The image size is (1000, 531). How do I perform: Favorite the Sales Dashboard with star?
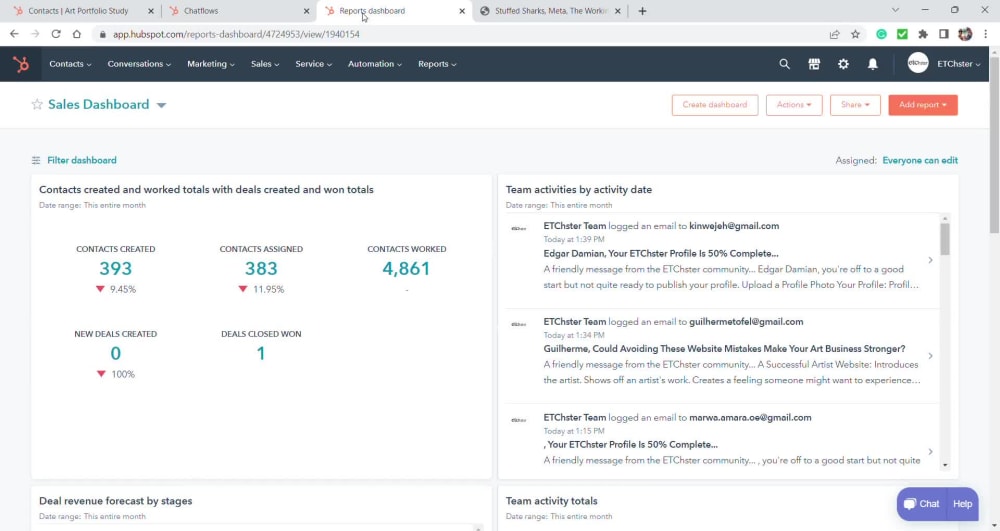37,105
